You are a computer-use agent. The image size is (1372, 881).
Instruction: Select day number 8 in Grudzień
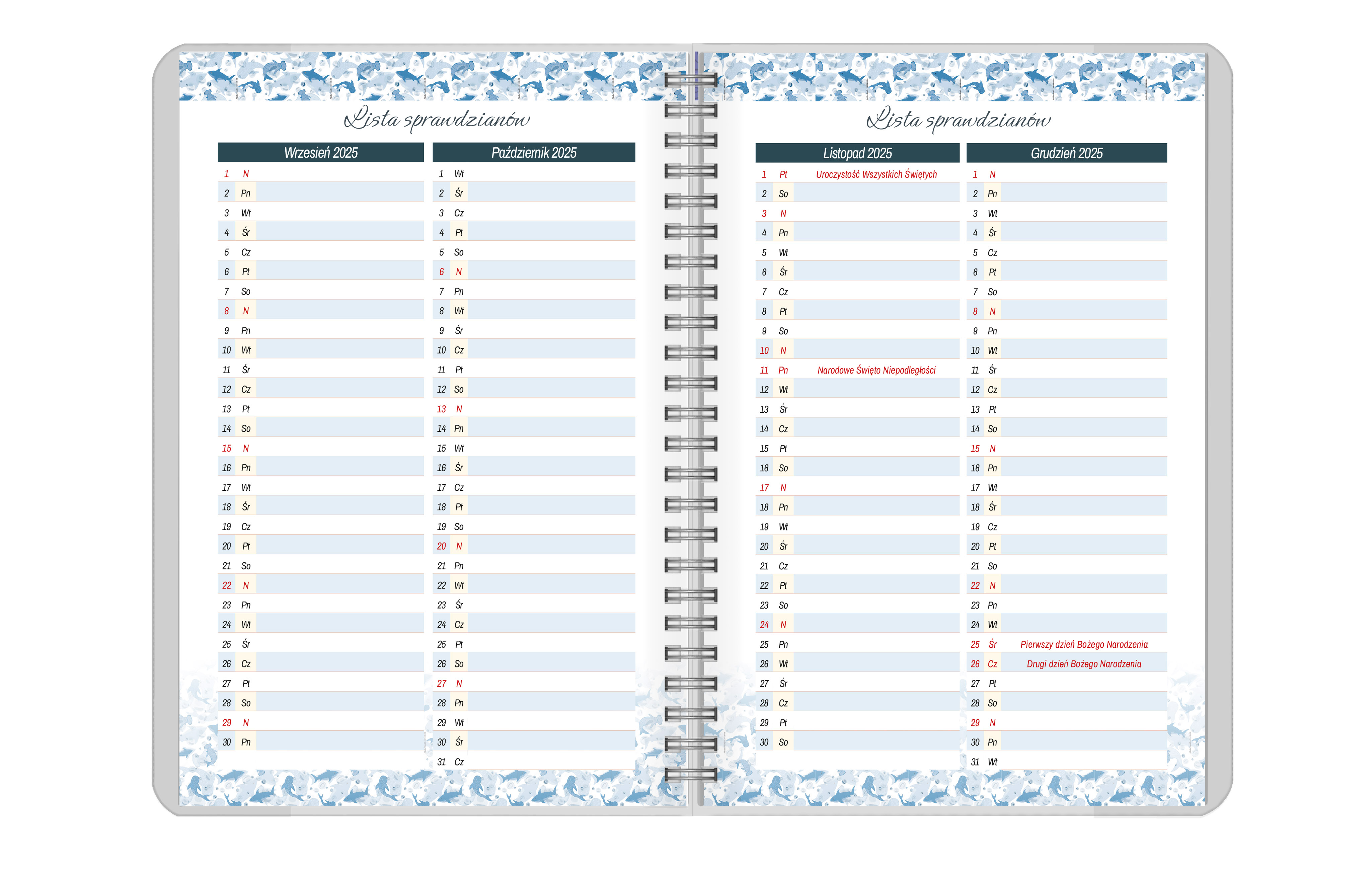(x=975, y=311)
